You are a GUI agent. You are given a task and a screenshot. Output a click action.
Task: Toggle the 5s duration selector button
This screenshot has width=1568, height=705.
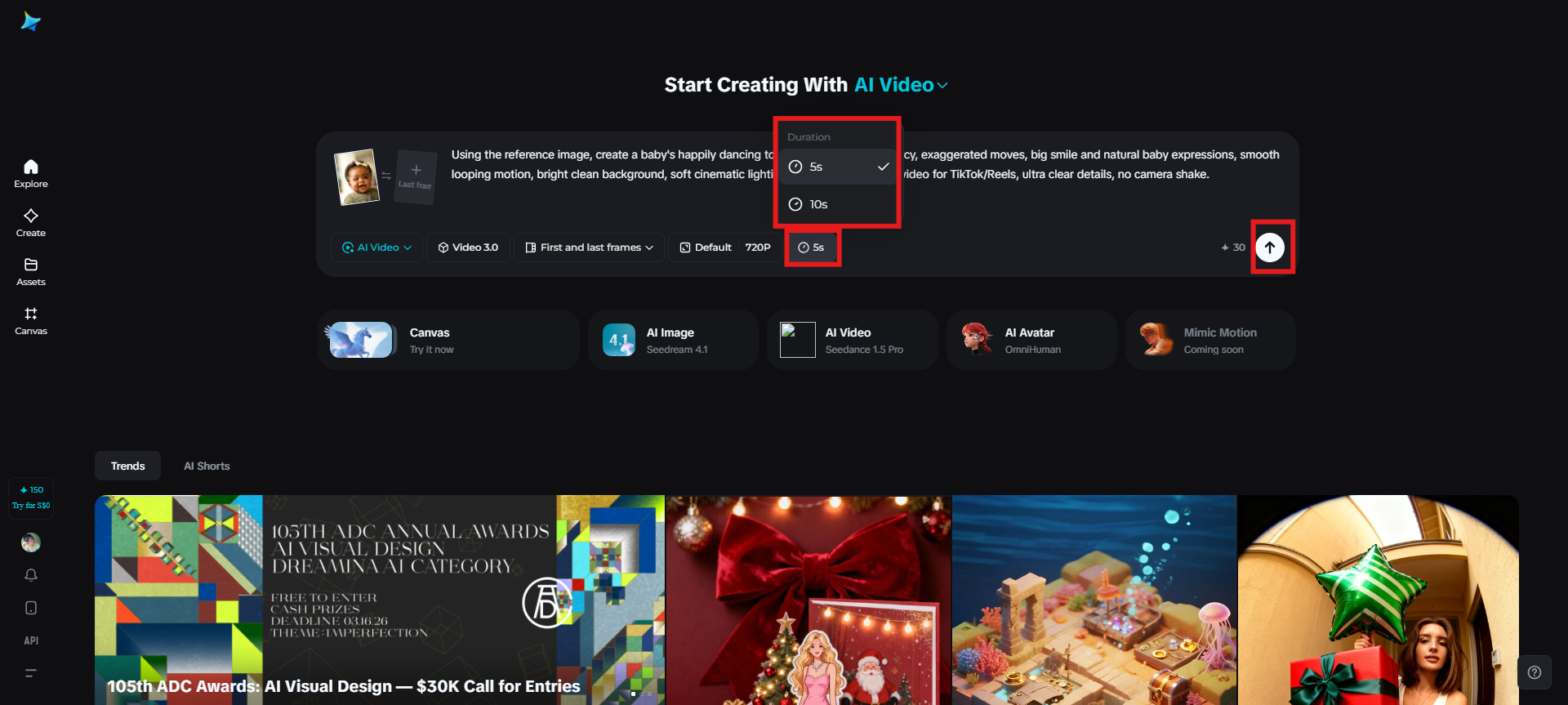coord(812,248)
